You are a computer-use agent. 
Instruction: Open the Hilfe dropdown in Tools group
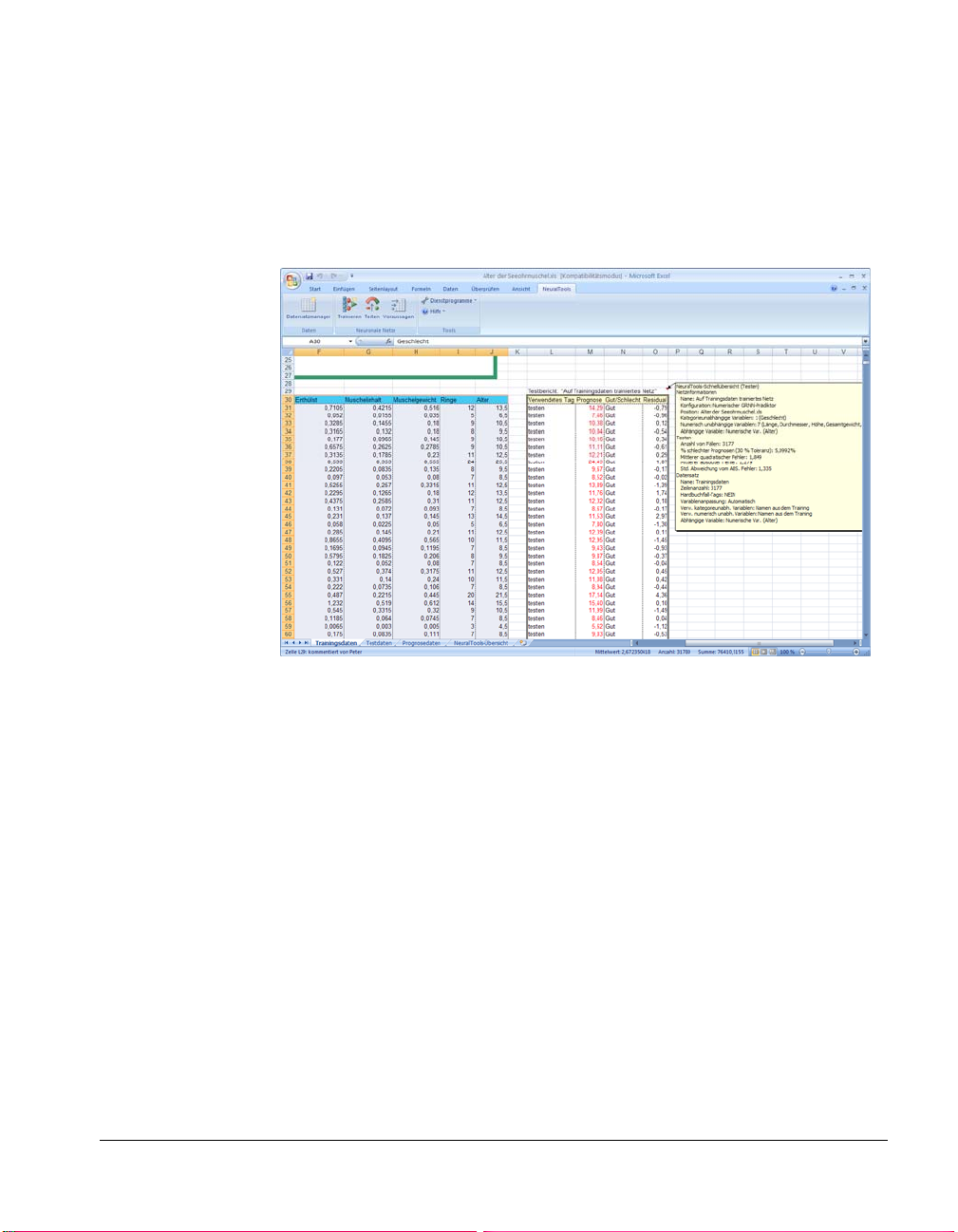pos(433,312)
